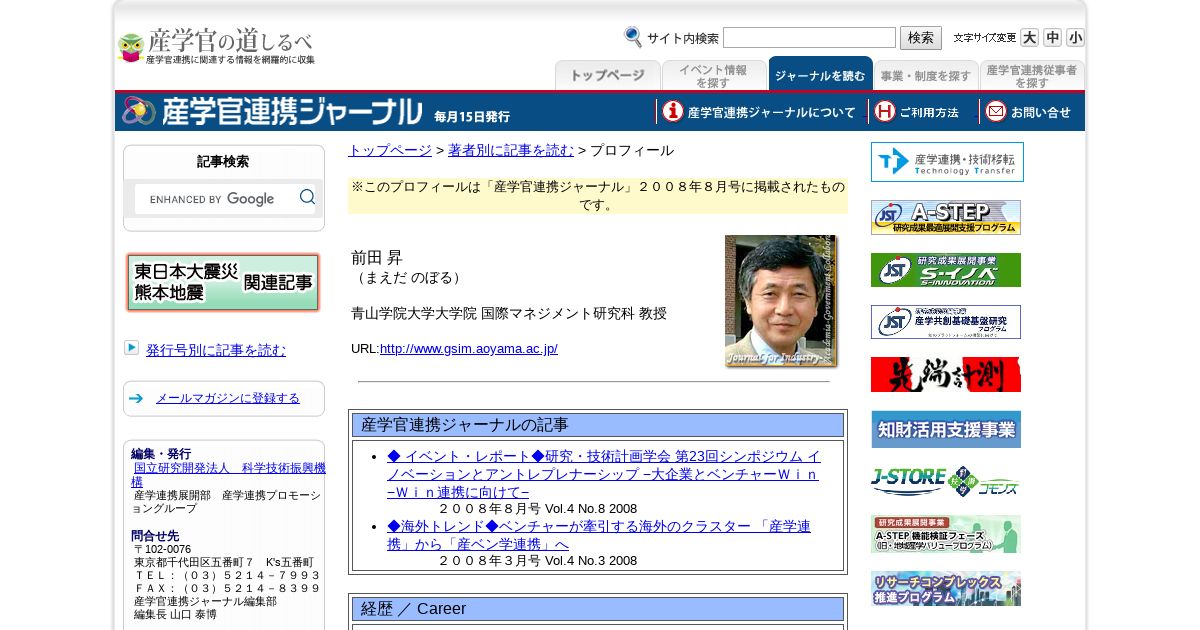Click the 経歴 / Career section heading
This screenshot has height=630, width=1200.
(598, 609)
